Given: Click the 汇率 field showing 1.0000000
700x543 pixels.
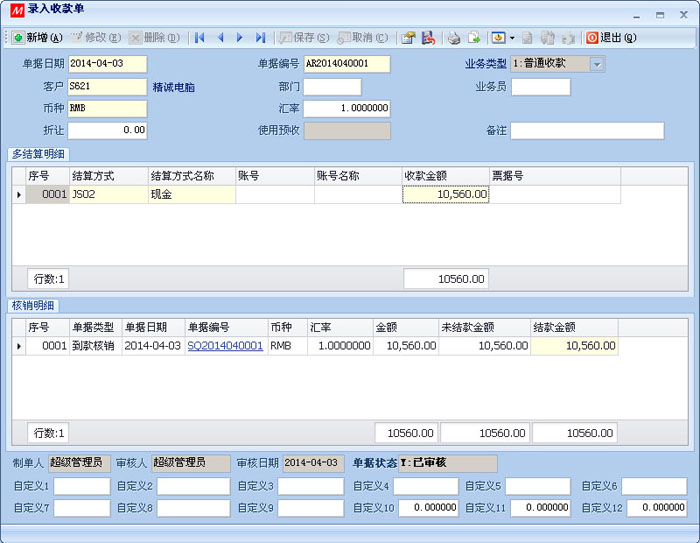Looking at the screenshot, I should (347, 109).
